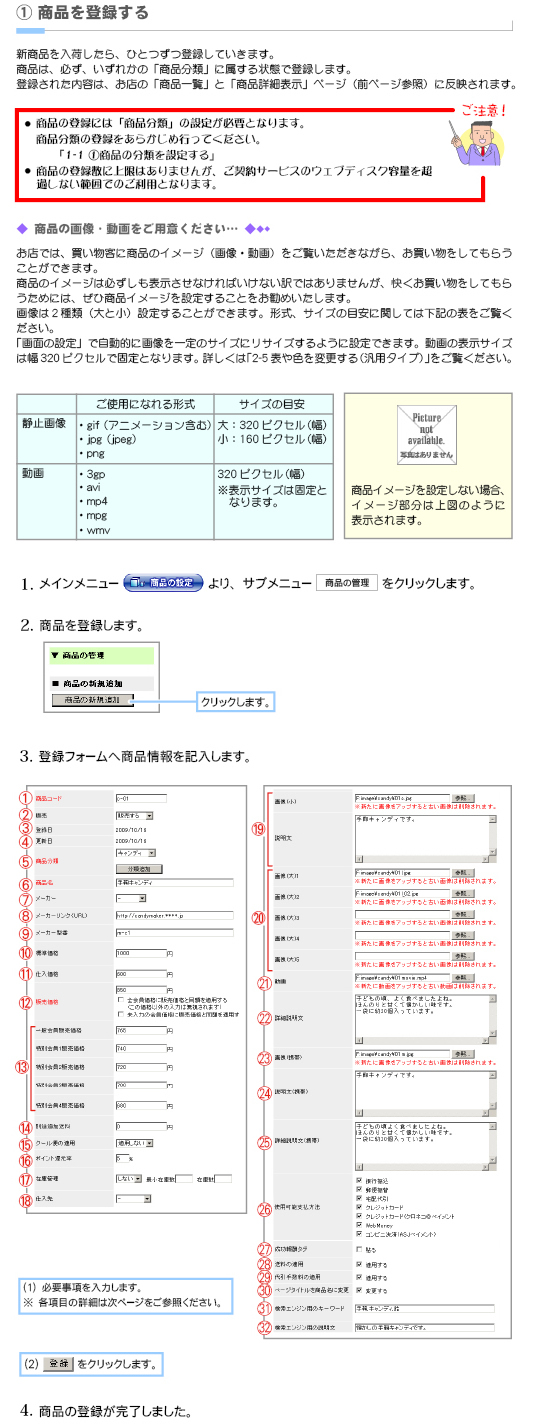Click 参照 button for 動画
The image size is (536, 1425).
463,977
